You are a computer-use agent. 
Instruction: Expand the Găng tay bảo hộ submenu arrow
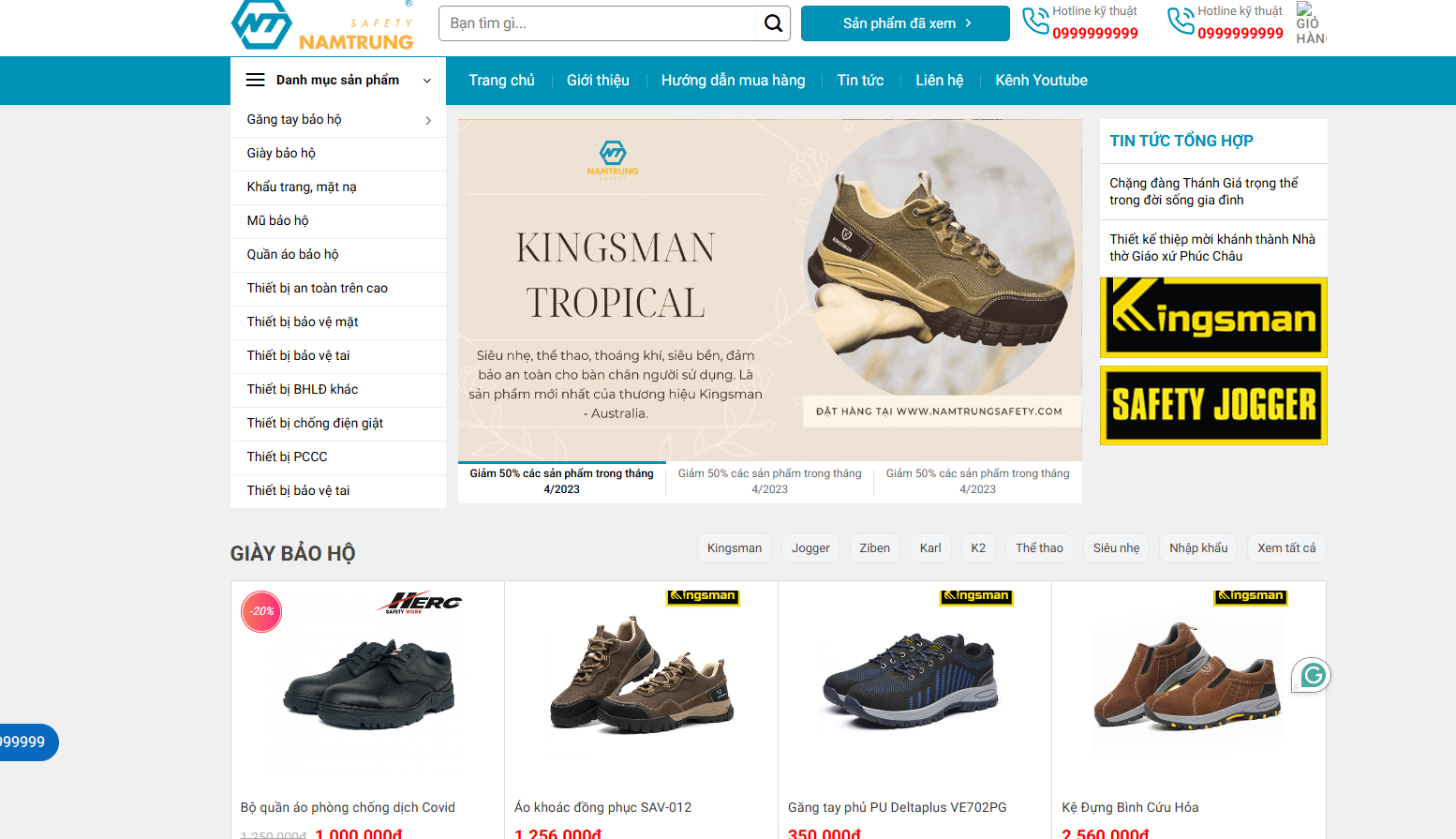[428, 120]
